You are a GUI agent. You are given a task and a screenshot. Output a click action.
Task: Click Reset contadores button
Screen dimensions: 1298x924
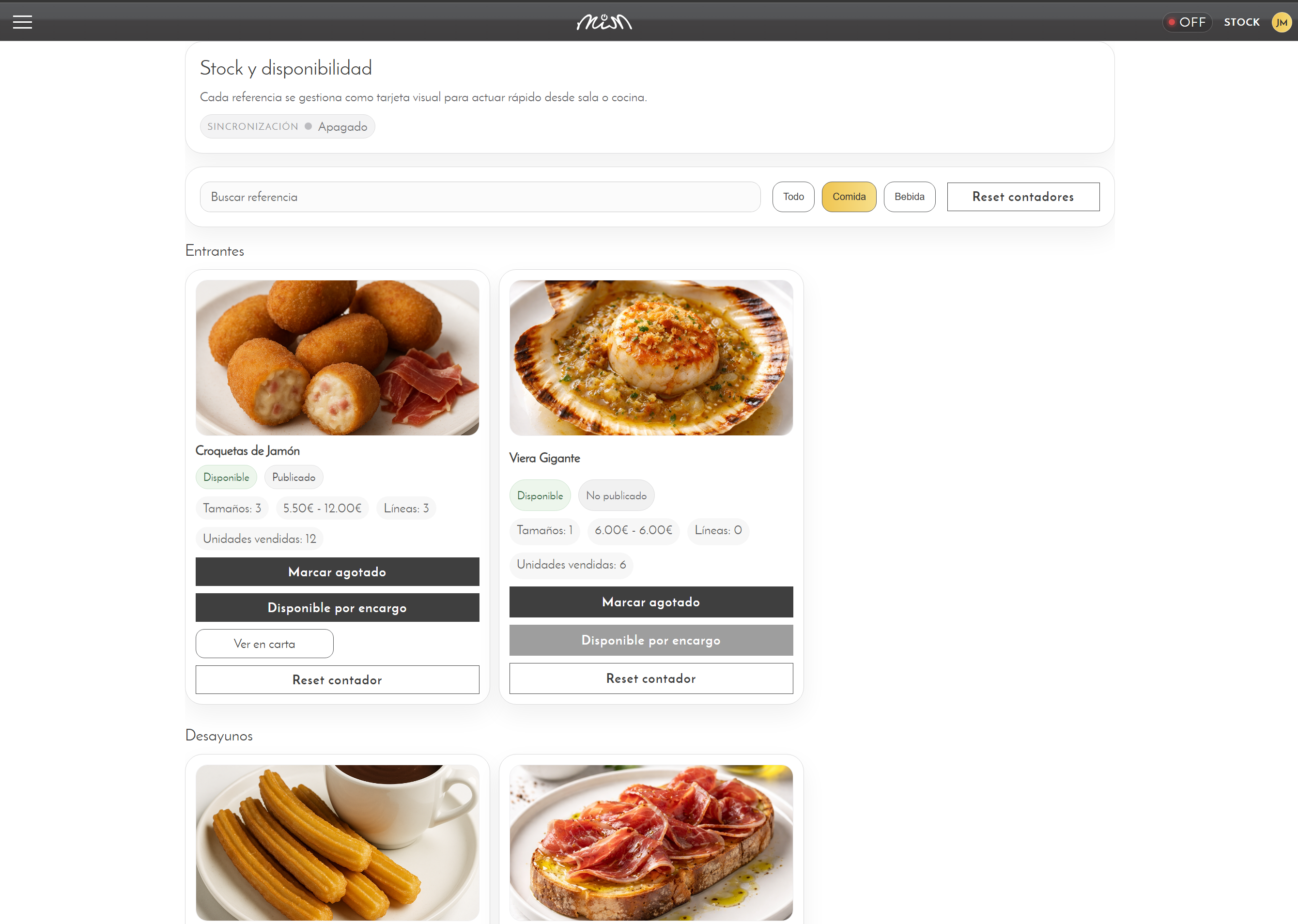click(1023, 197)
